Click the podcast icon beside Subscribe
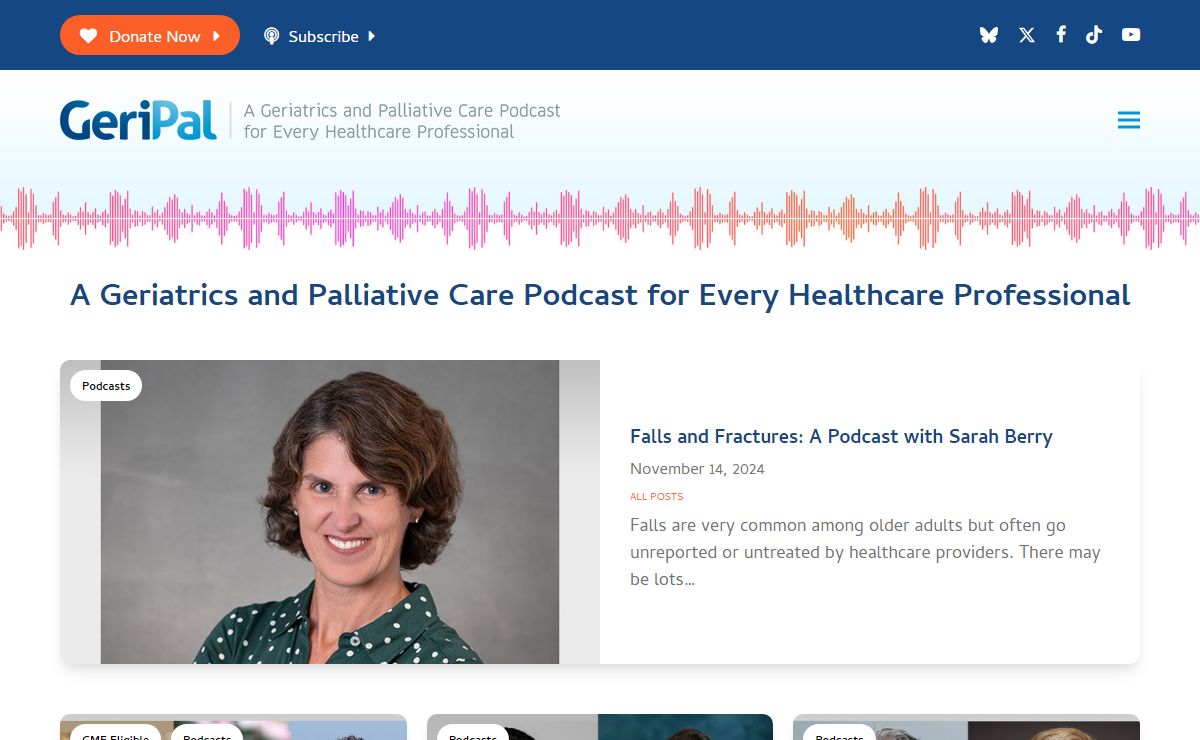Image resolution: width=1200 pixels, height=740 pixels. [271, 36]
